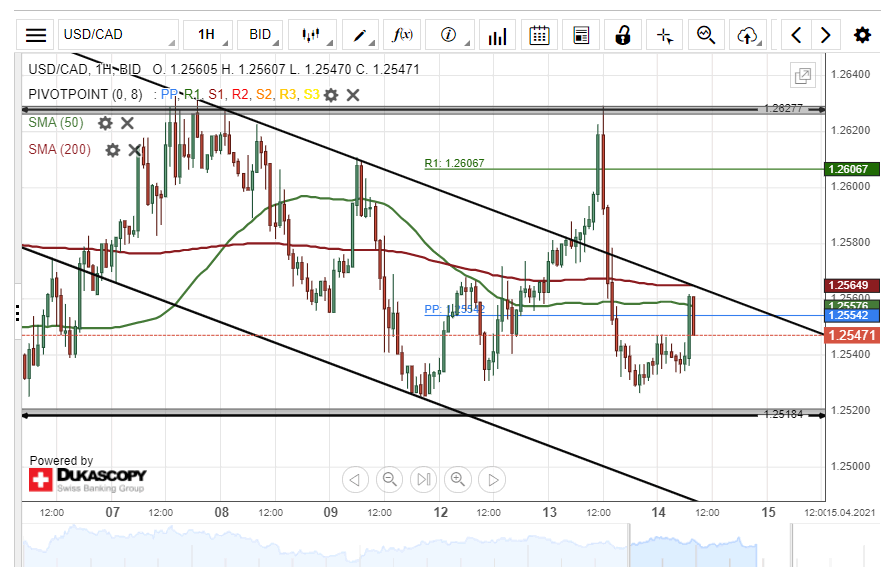Image resolution: width=882 pixels, height=577 pixels.
Task: Click the S3 pivot legend label
Action: 311,94
